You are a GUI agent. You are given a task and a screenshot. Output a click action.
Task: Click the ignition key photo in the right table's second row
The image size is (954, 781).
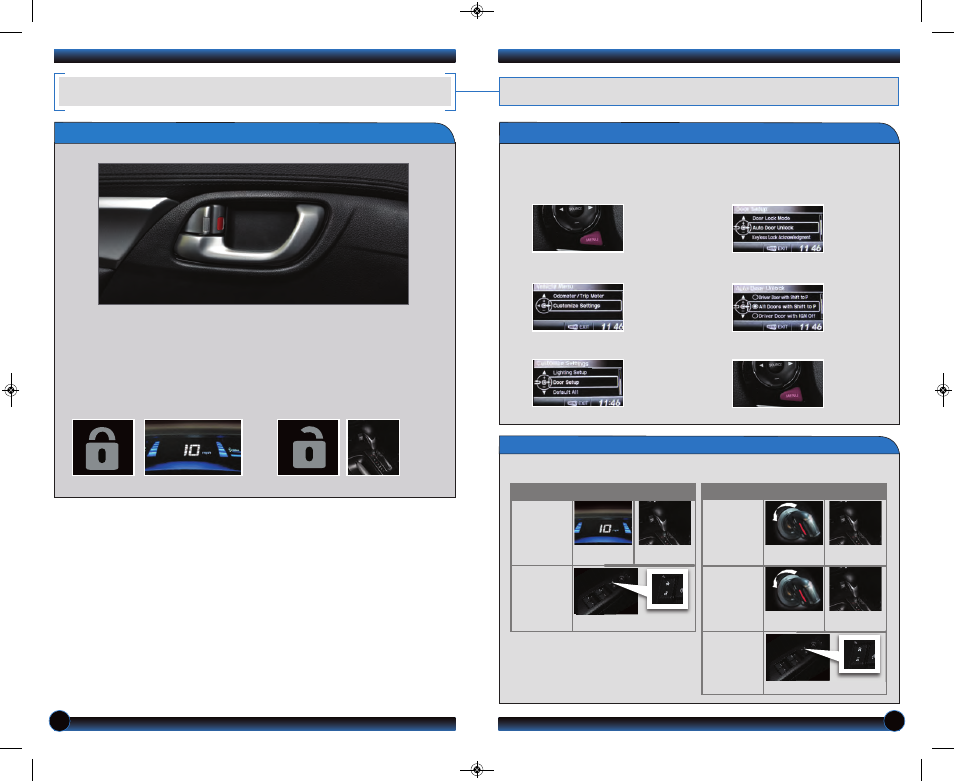click(x=793, y=589)
